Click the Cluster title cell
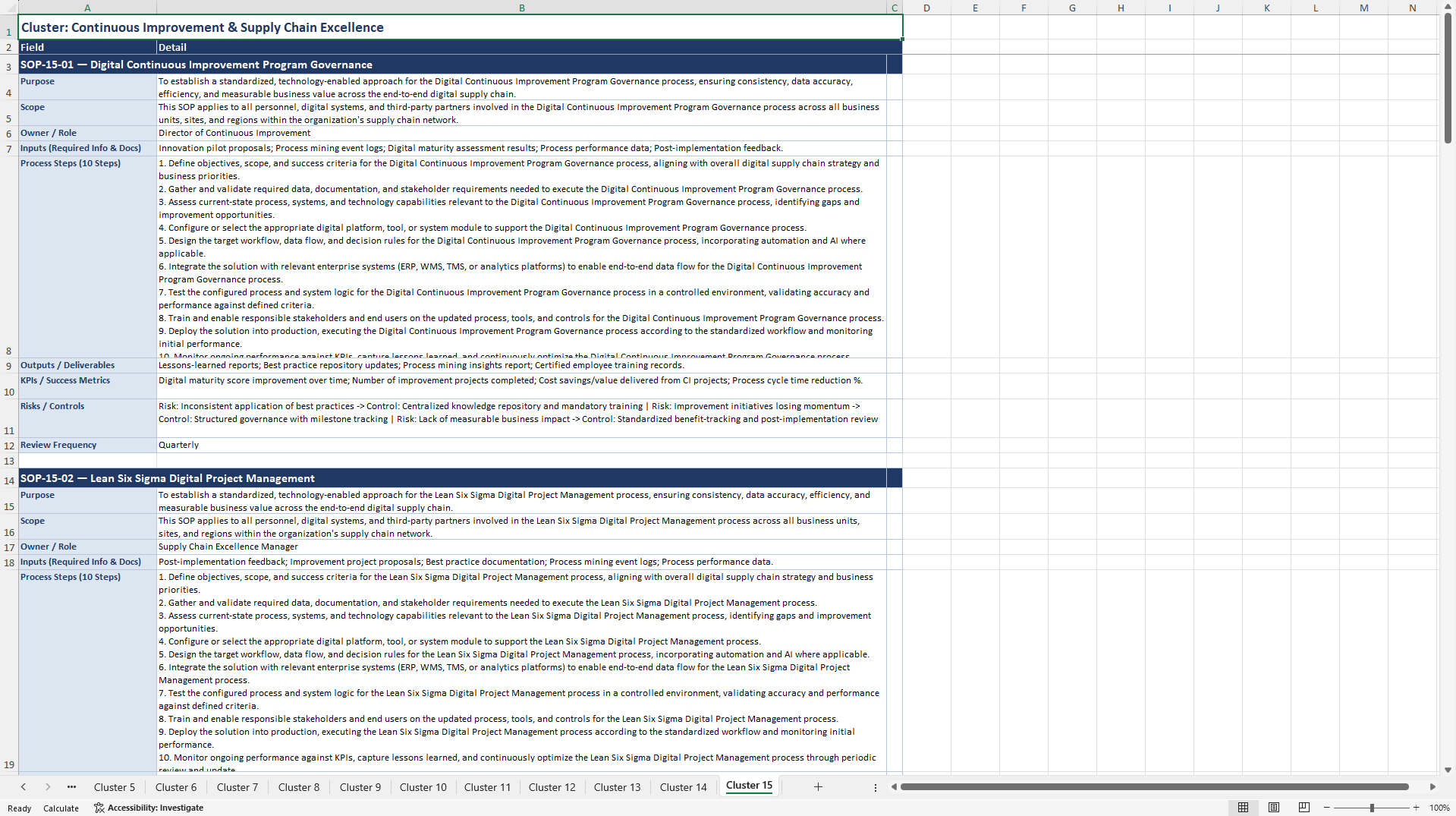Screen dimensions: 1456x816 (x=461, y=27)
